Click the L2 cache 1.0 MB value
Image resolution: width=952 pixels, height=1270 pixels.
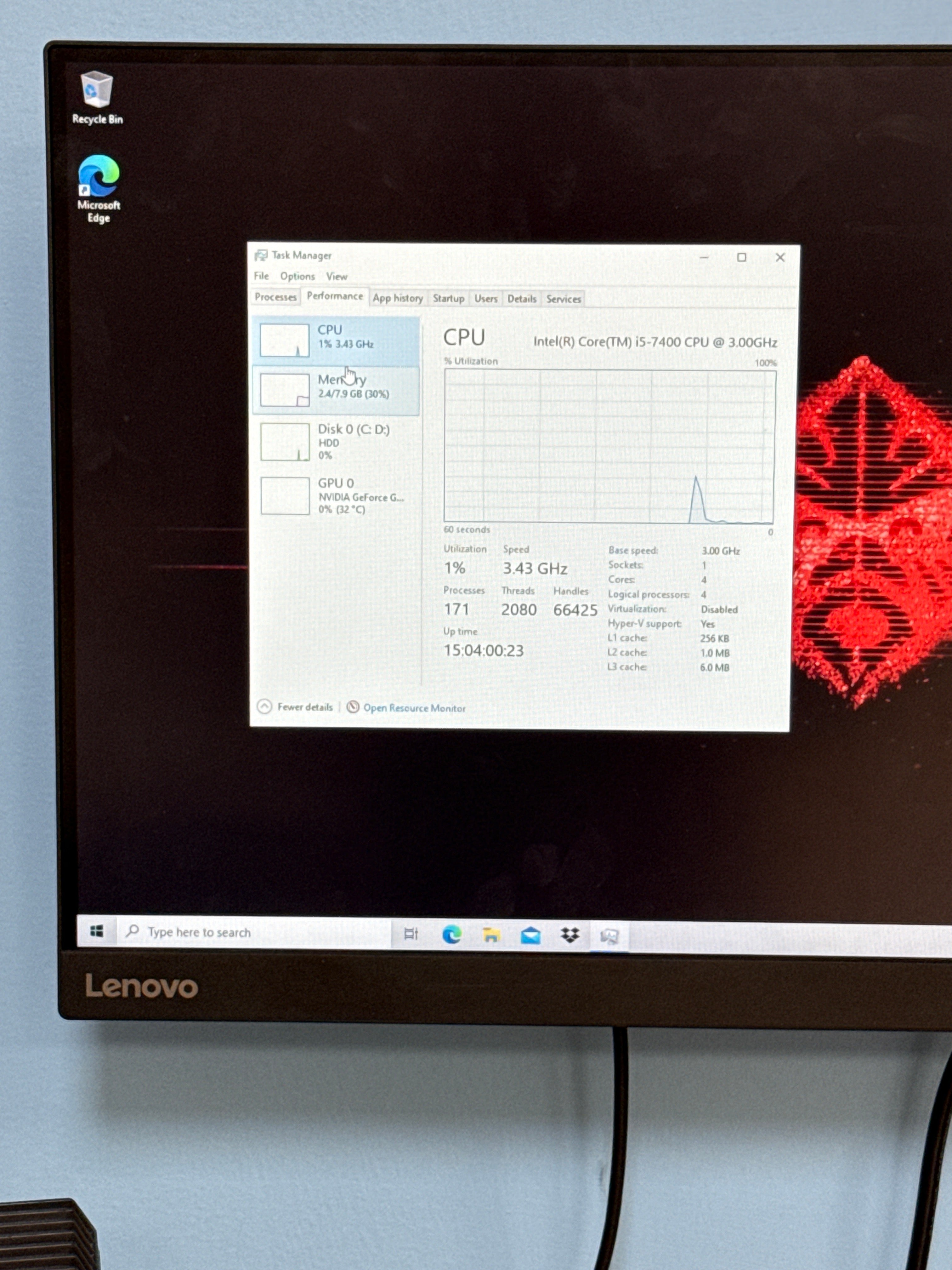(x=714, y=653)
